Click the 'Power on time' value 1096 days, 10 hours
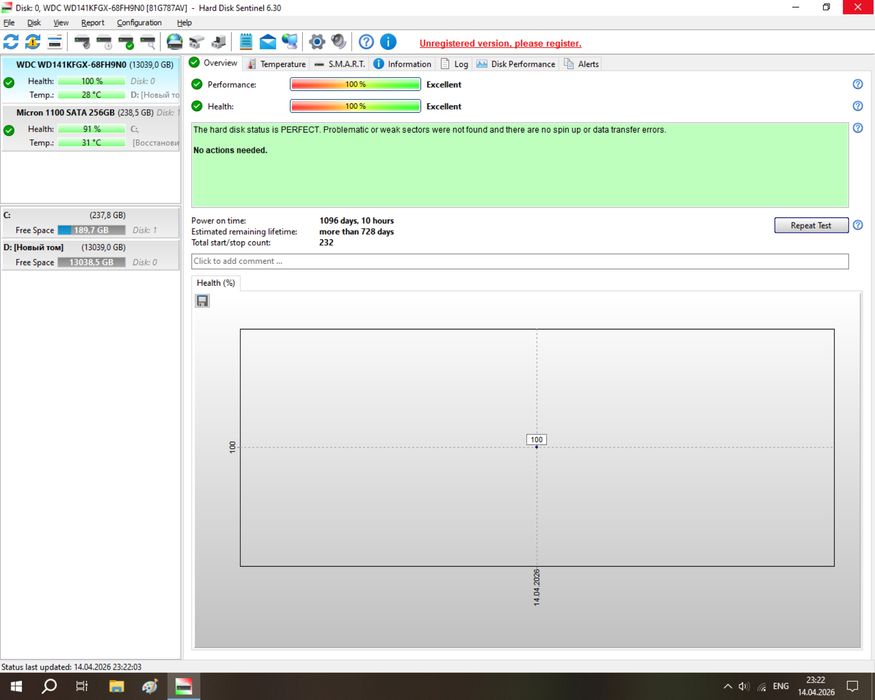This screenshot has width=875, height=700. point(357,220)
